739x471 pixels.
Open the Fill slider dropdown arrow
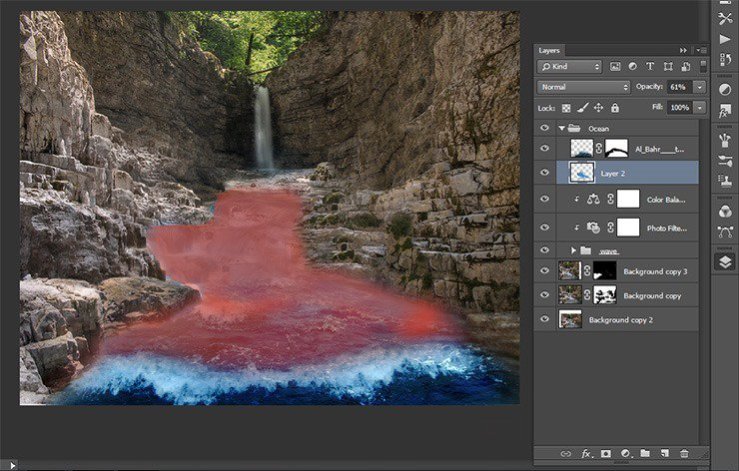point(700,107)
